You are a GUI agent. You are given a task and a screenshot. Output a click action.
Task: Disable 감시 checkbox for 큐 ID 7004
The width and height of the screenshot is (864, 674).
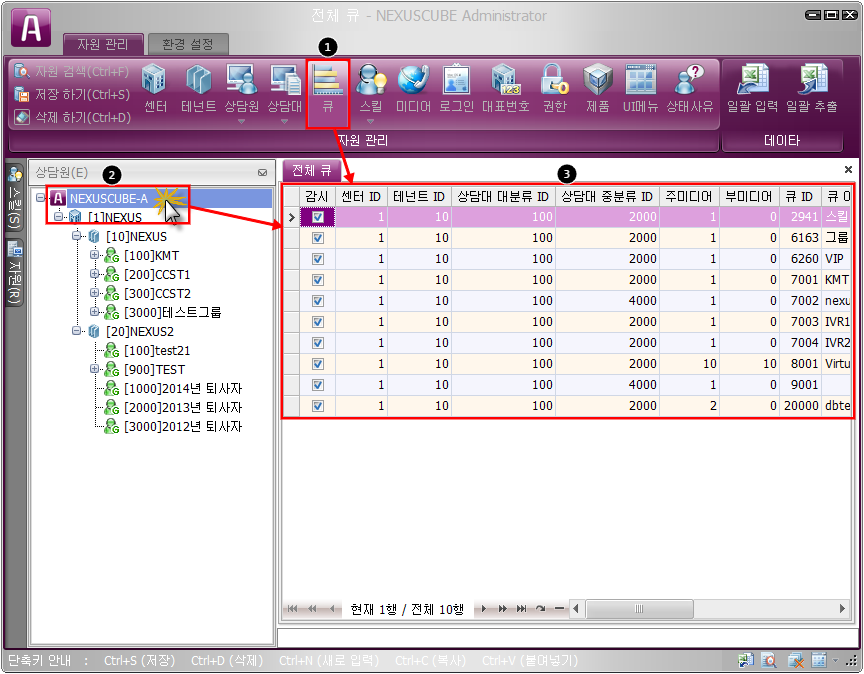(x=318, y=343)
